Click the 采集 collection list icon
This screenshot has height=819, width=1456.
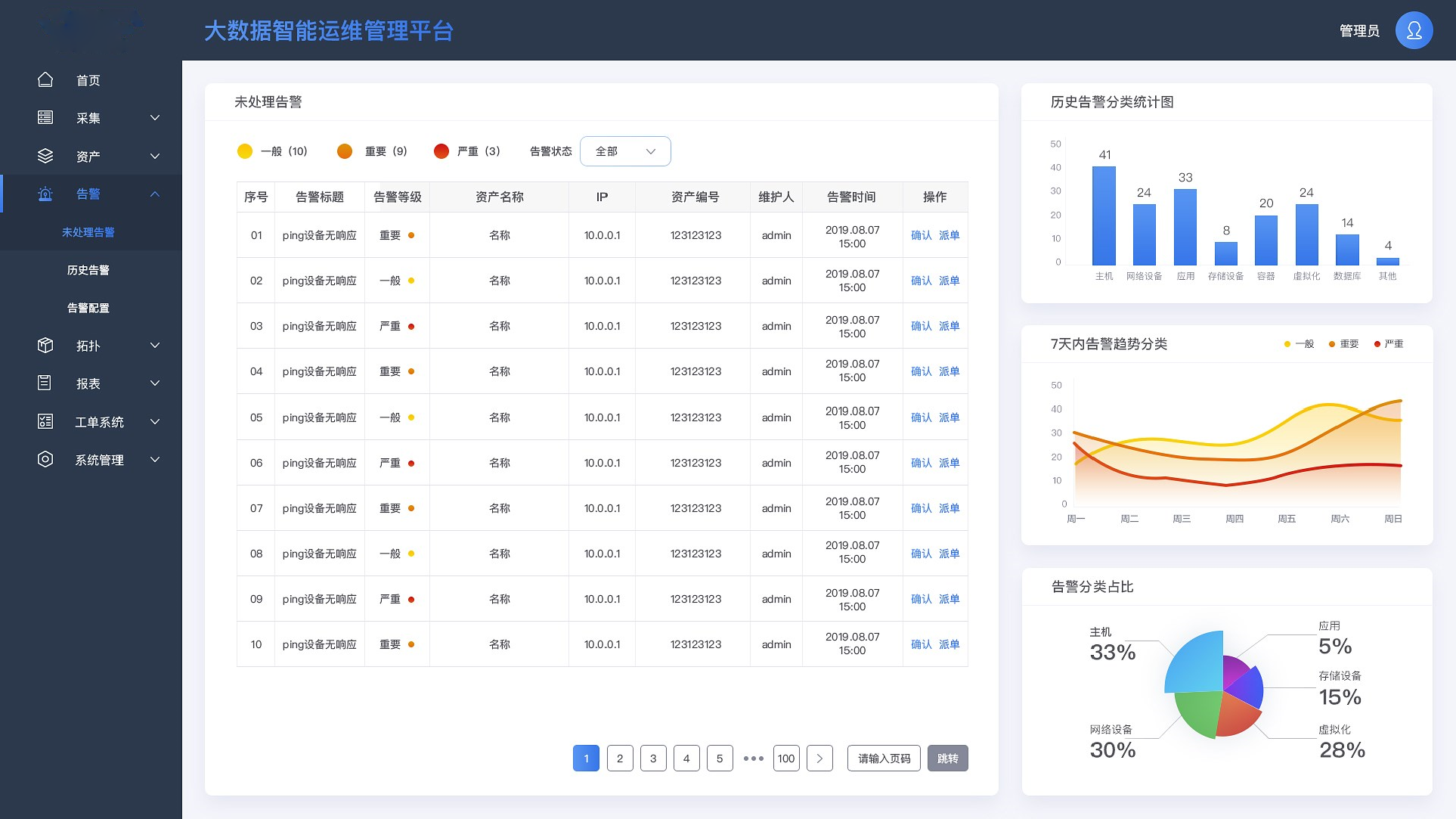45,117
